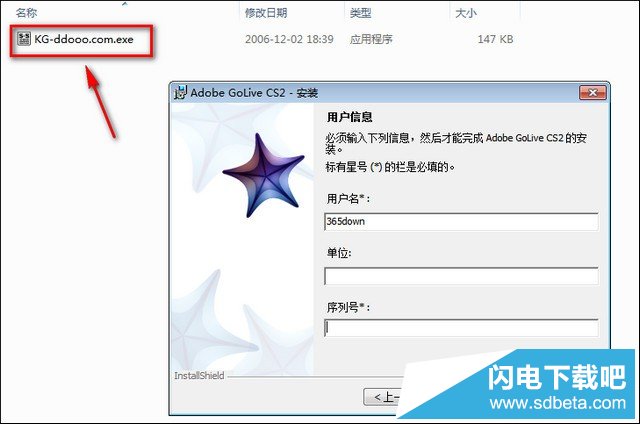The width and height of the screenshot is (640, 424).
Task: Close the Adobe GoLive CS2 installer
Action: (x=593, y=93)
